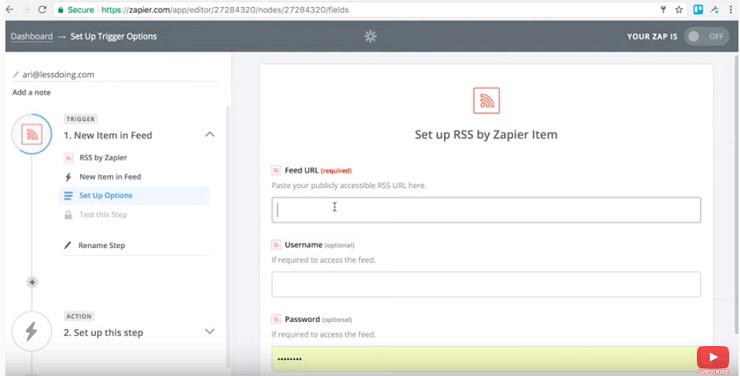Click the RSS icon next to Password label
The width and height of the screenshot is (740, 376).
point(276,319)
